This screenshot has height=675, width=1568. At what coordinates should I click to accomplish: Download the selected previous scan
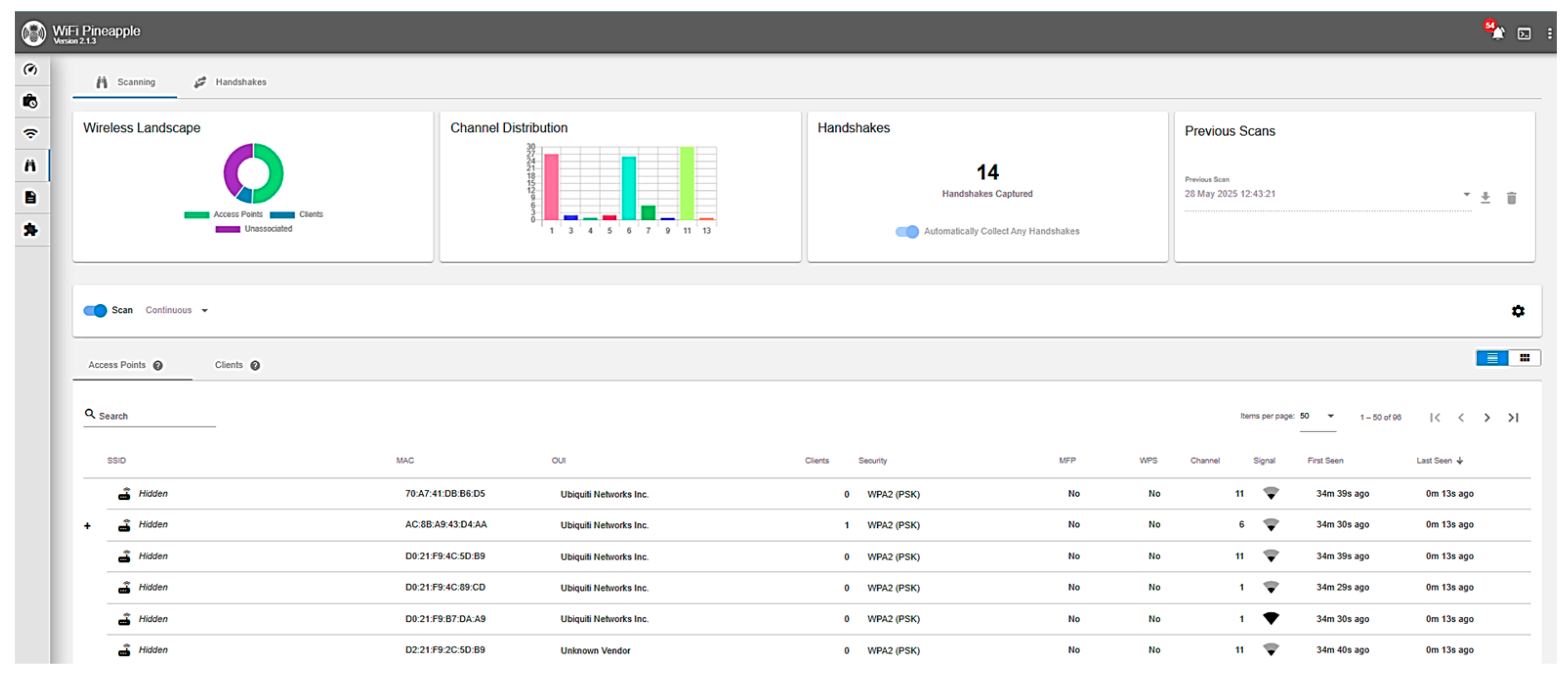(x=1485, y=197)
